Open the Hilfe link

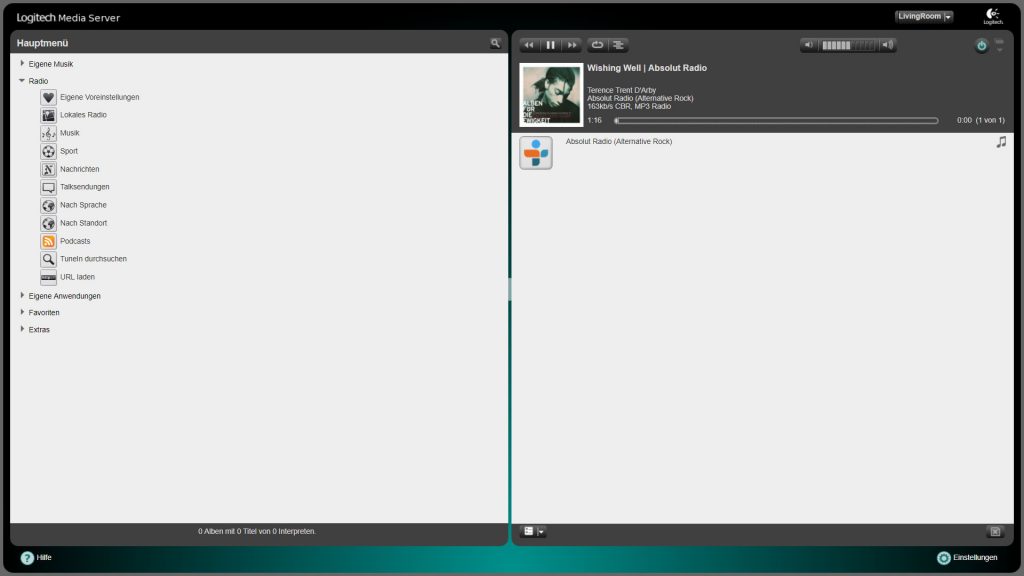tap(36, 558)
